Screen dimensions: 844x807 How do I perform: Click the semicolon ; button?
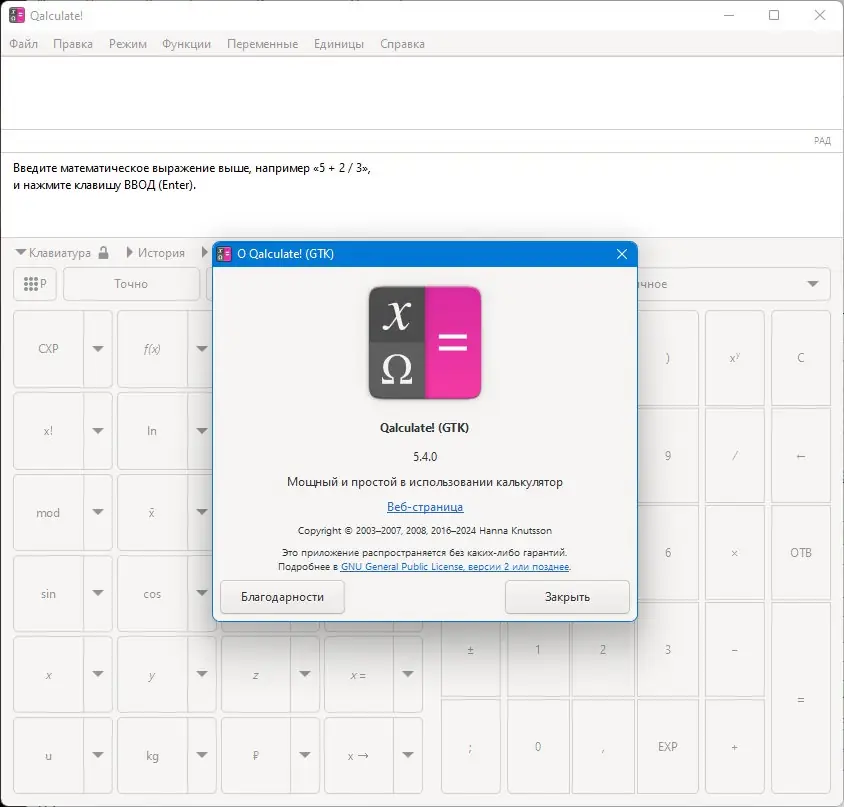[x=470, y=747]
